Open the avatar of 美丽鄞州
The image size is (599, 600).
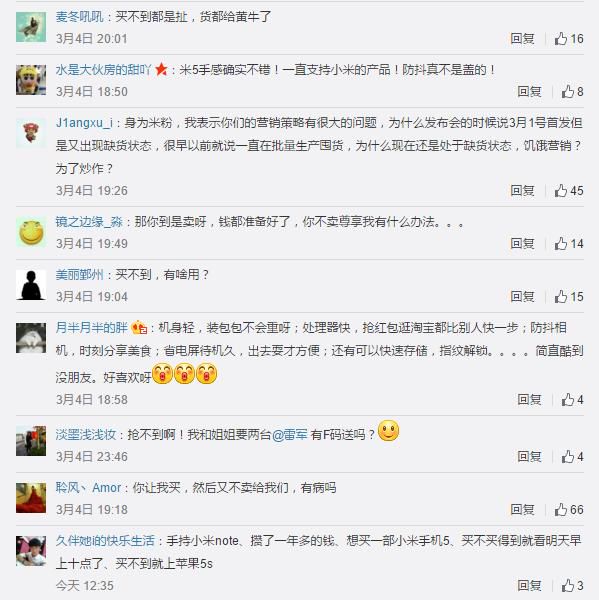[x=31, y=285]
